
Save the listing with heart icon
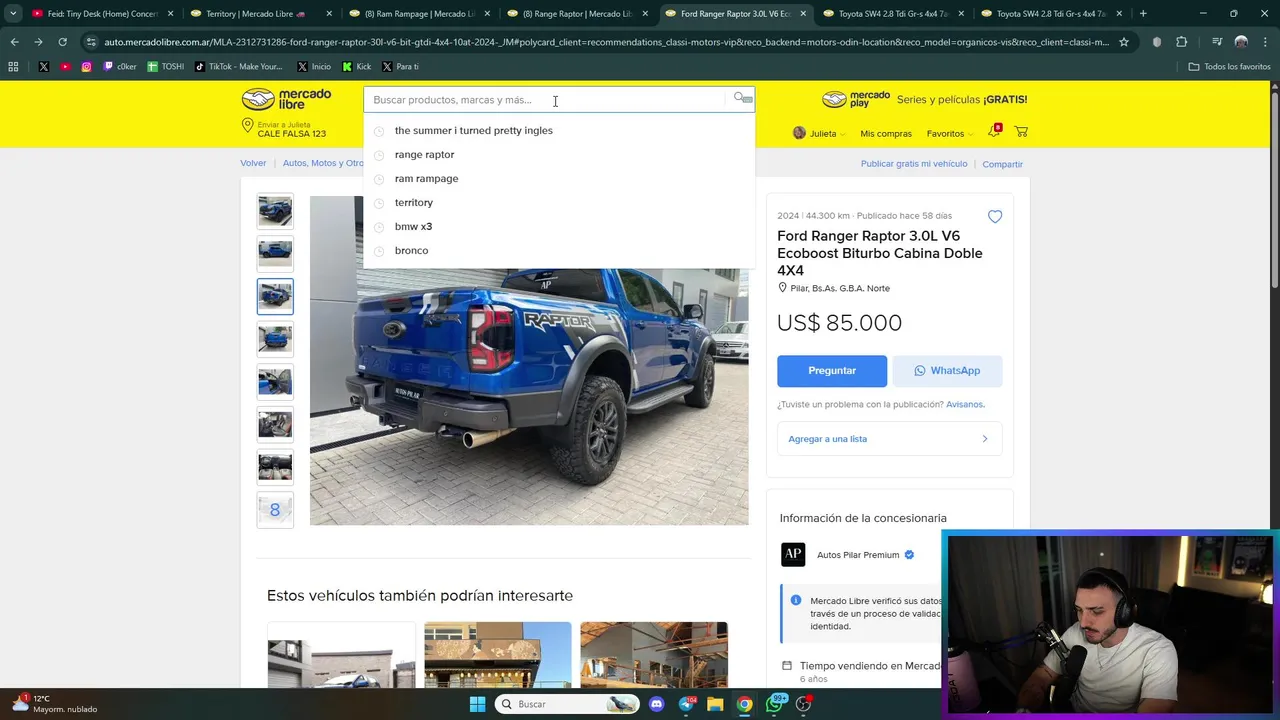click(x=995, y=217)
